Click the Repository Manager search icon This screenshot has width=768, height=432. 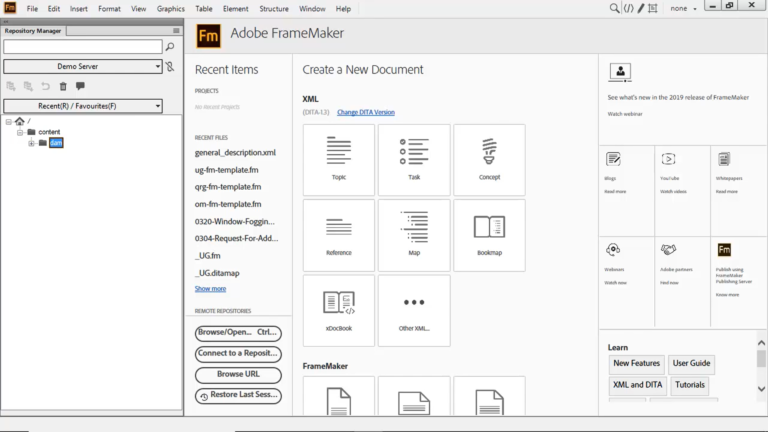click(x=170, y=47)
